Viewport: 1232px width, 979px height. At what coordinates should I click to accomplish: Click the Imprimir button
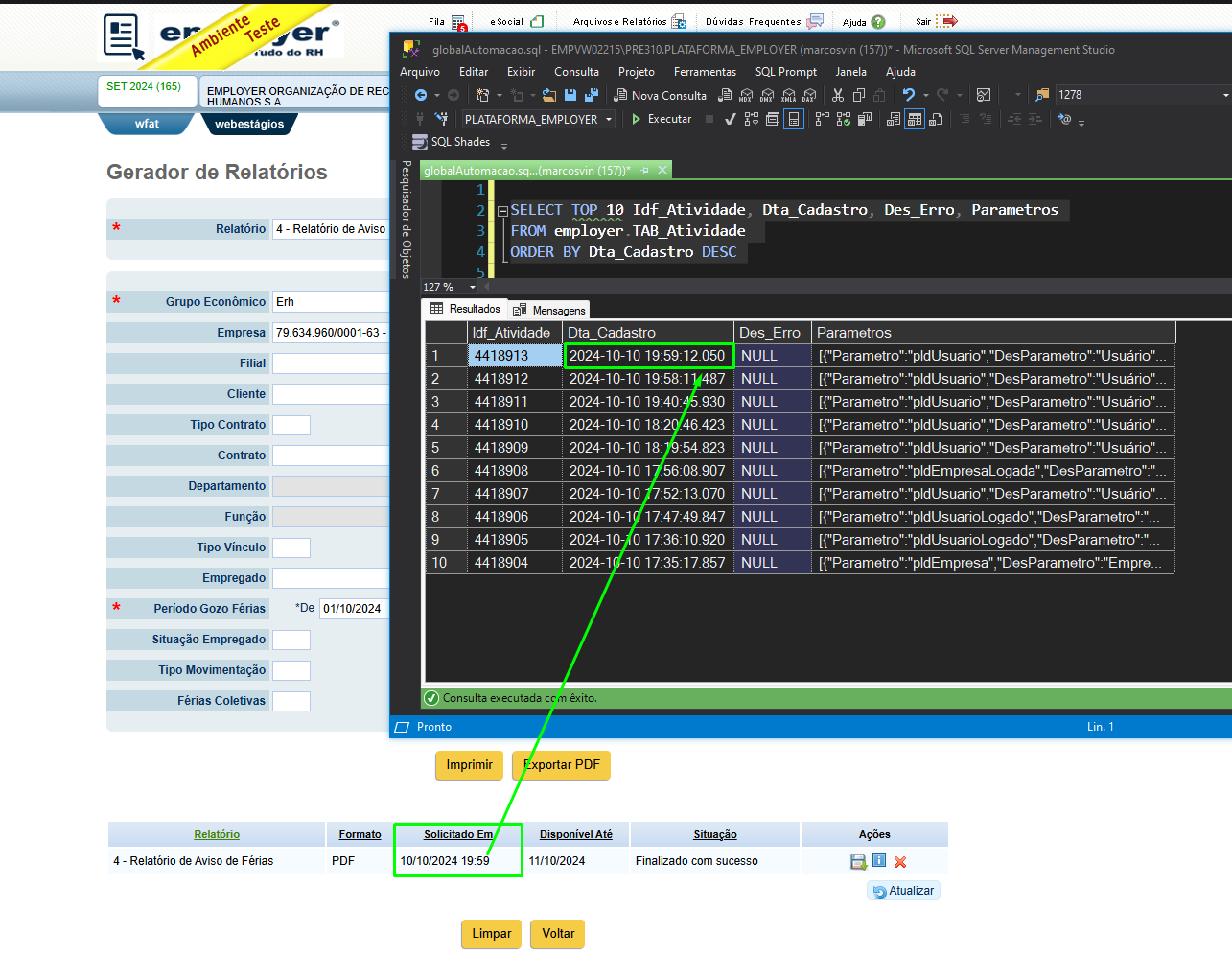pyautogui.click(x=469, y=765)
